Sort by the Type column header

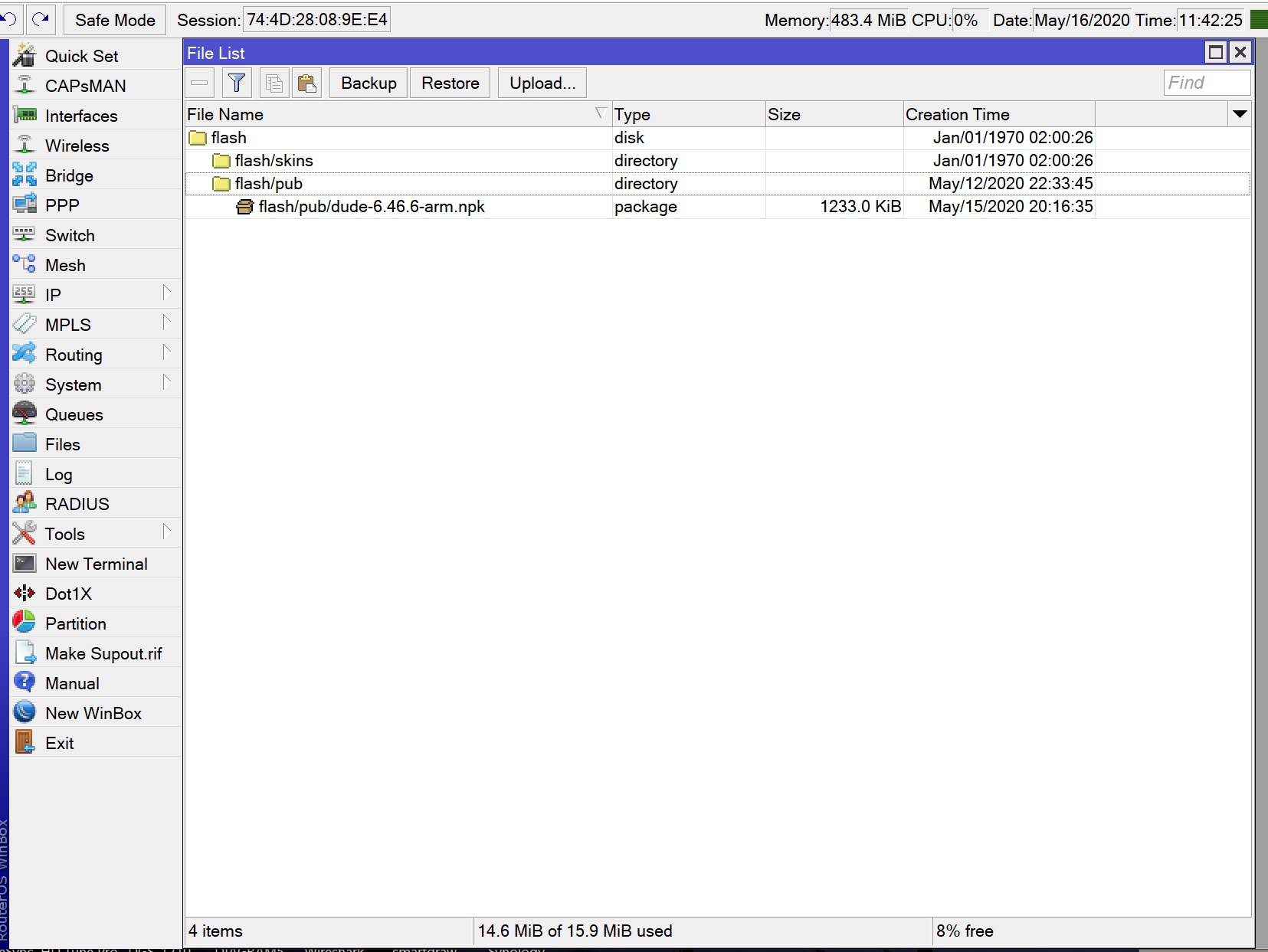[688, 114]
